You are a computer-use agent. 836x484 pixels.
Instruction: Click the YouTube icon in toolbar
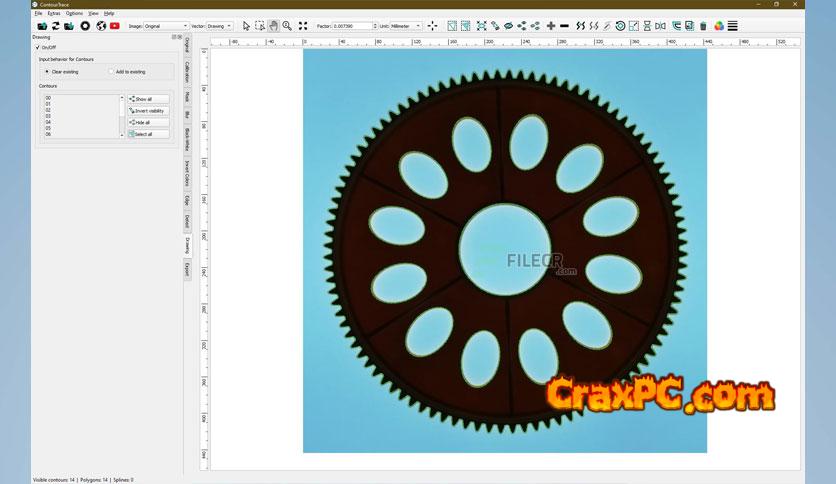click(115, 26)
